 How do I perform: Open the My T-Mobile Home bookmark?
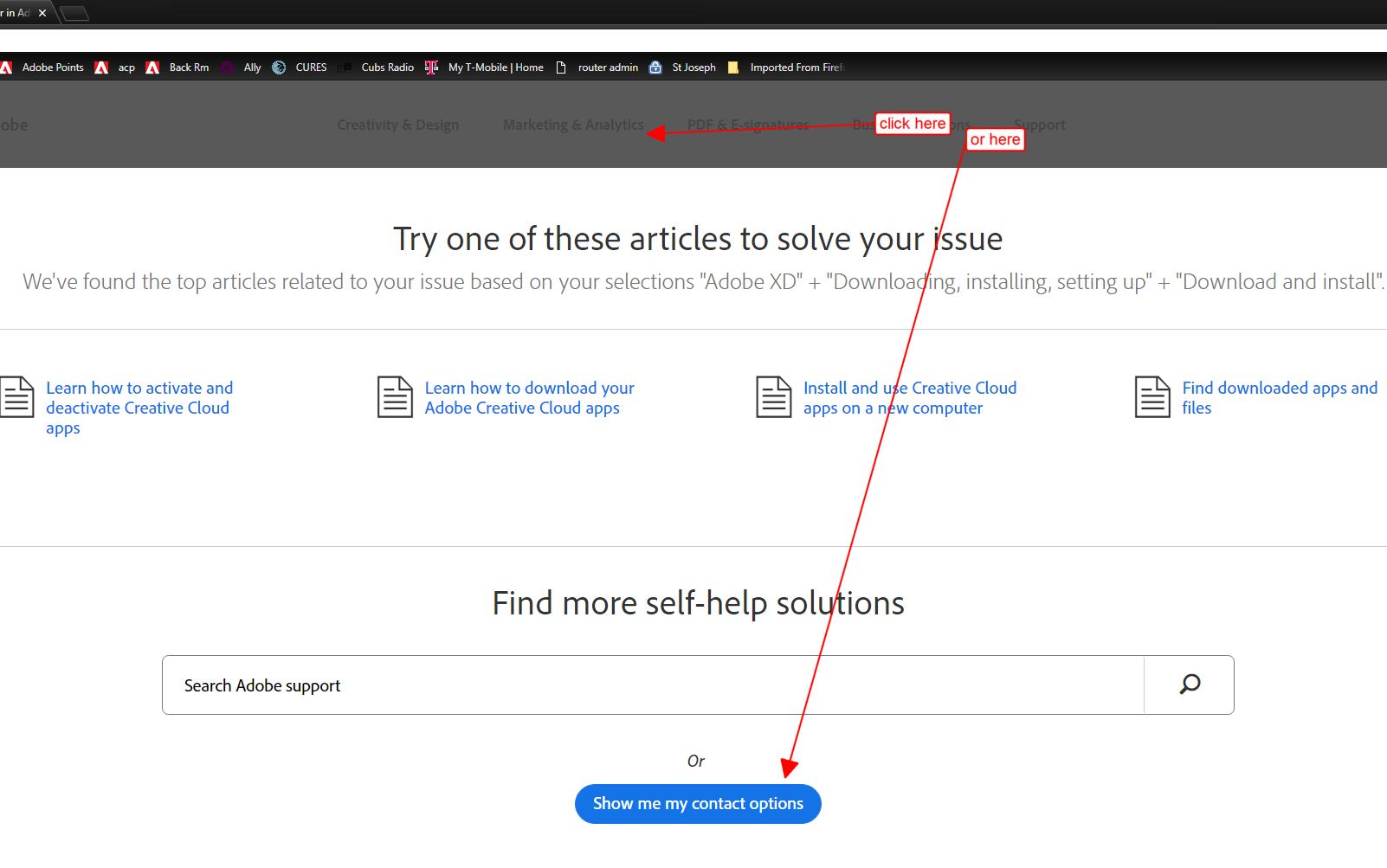[484, 68]
